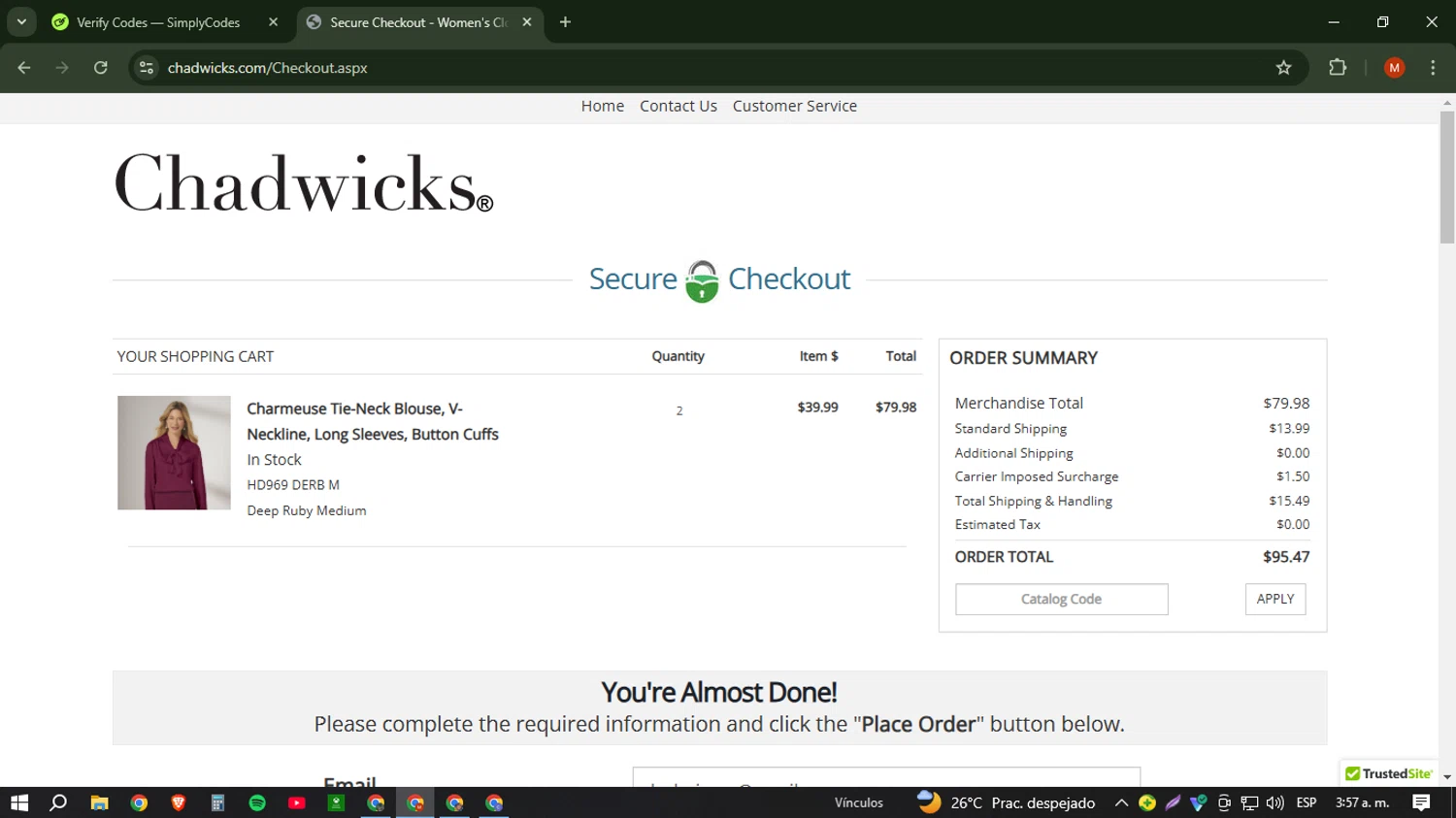
Task: Click the browser forward arrow
Action: pyautogui.click(x=62, y=68)
